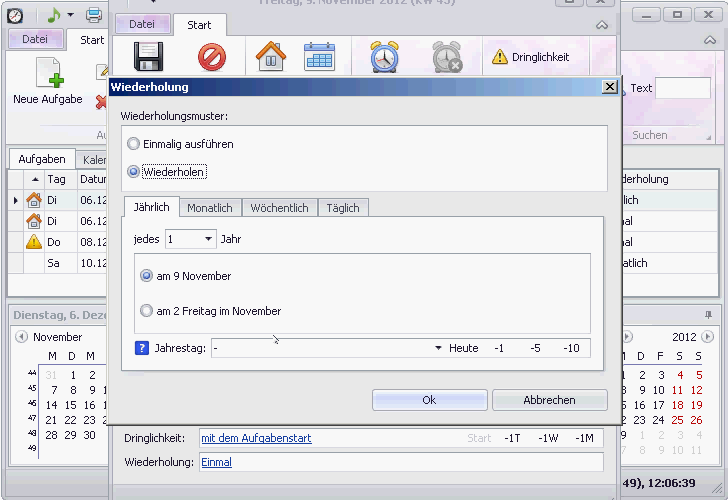Open the Start tab in the task editor
Image resolution: width=728 pixels, height=500 pixels.
point(199,25)
